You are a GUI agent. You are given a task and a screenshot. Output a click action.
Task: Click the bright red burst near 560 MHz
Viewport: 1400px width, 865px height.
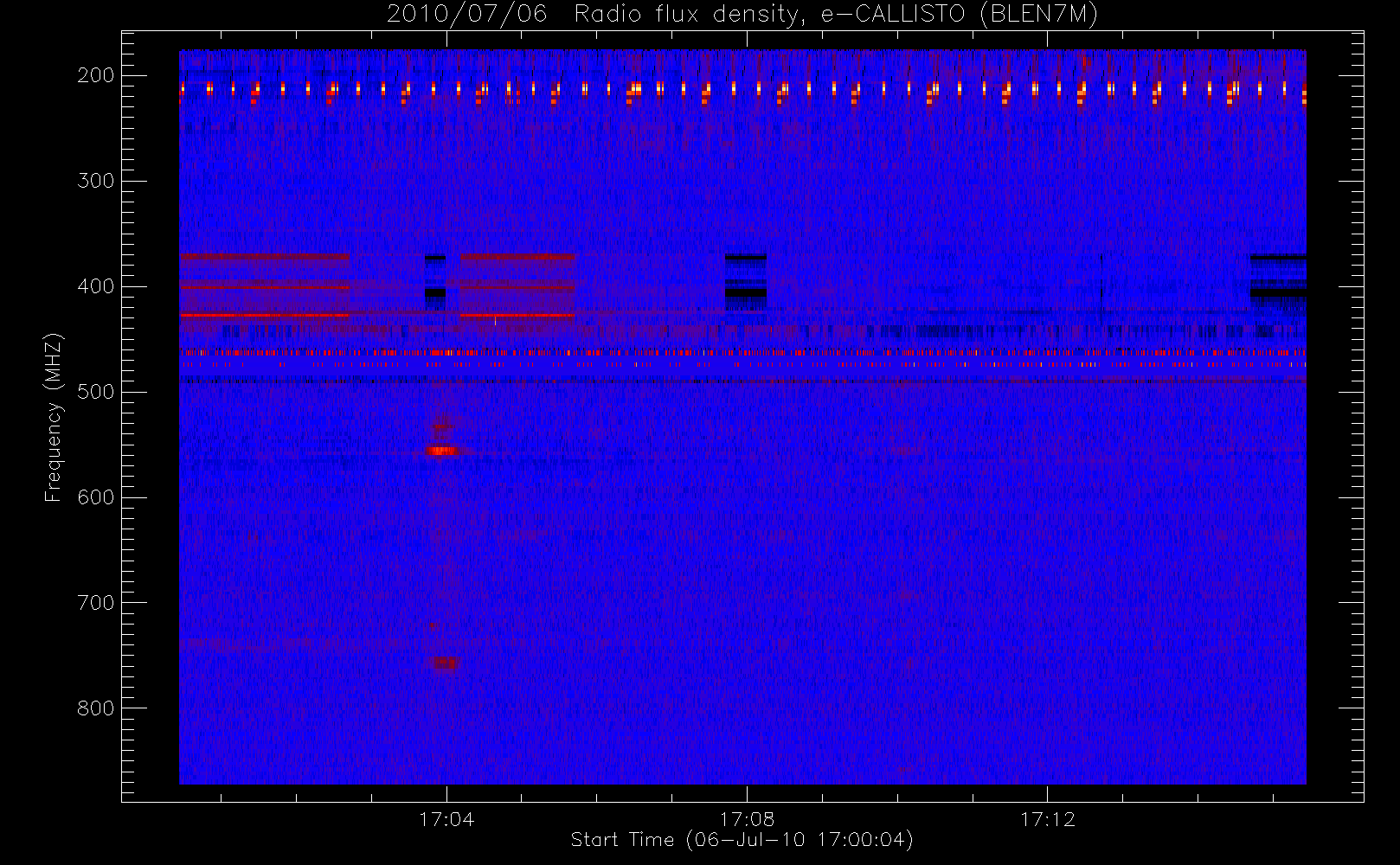(442, 451)
